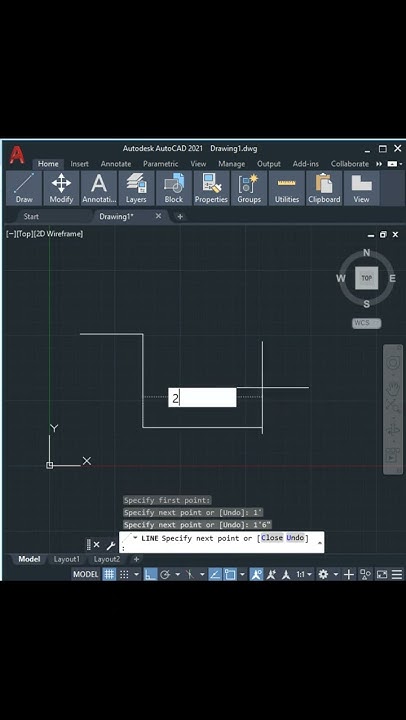
Task: Expand polar tracking angle dropdown arrow
Action: [177, 574]
